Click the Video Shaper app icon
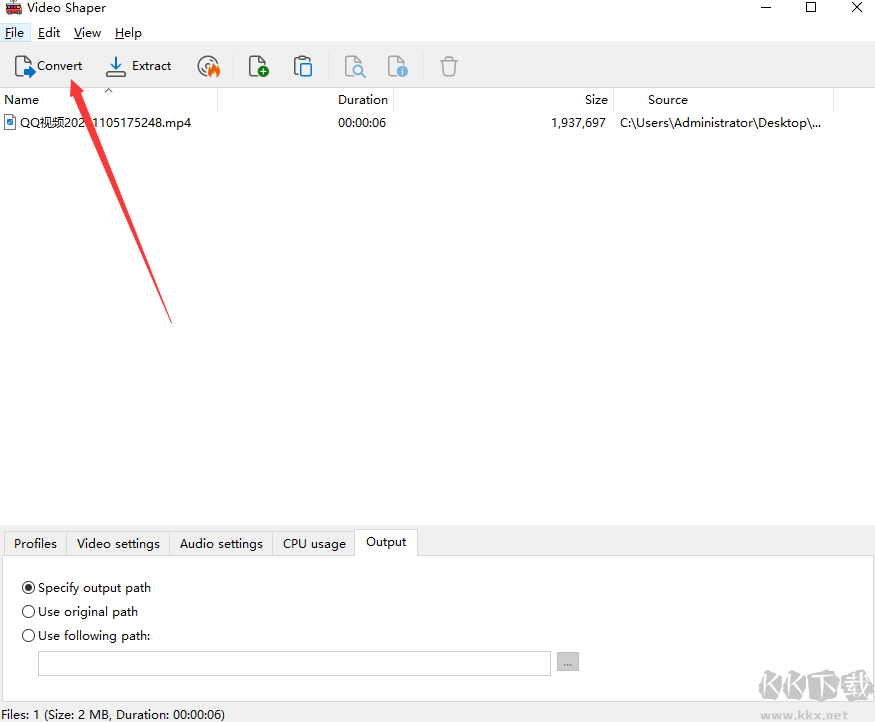875x722 pixels. tap(13, 7)
